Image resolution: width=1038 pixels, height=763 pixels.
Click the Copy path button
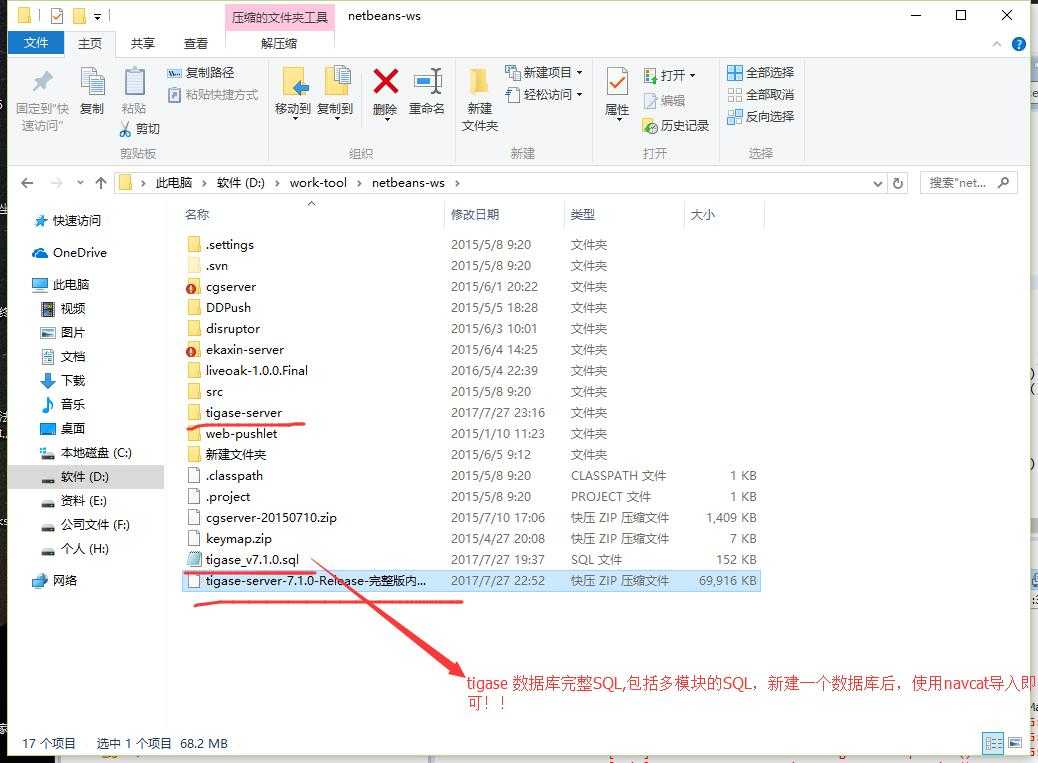coord(201,73)
